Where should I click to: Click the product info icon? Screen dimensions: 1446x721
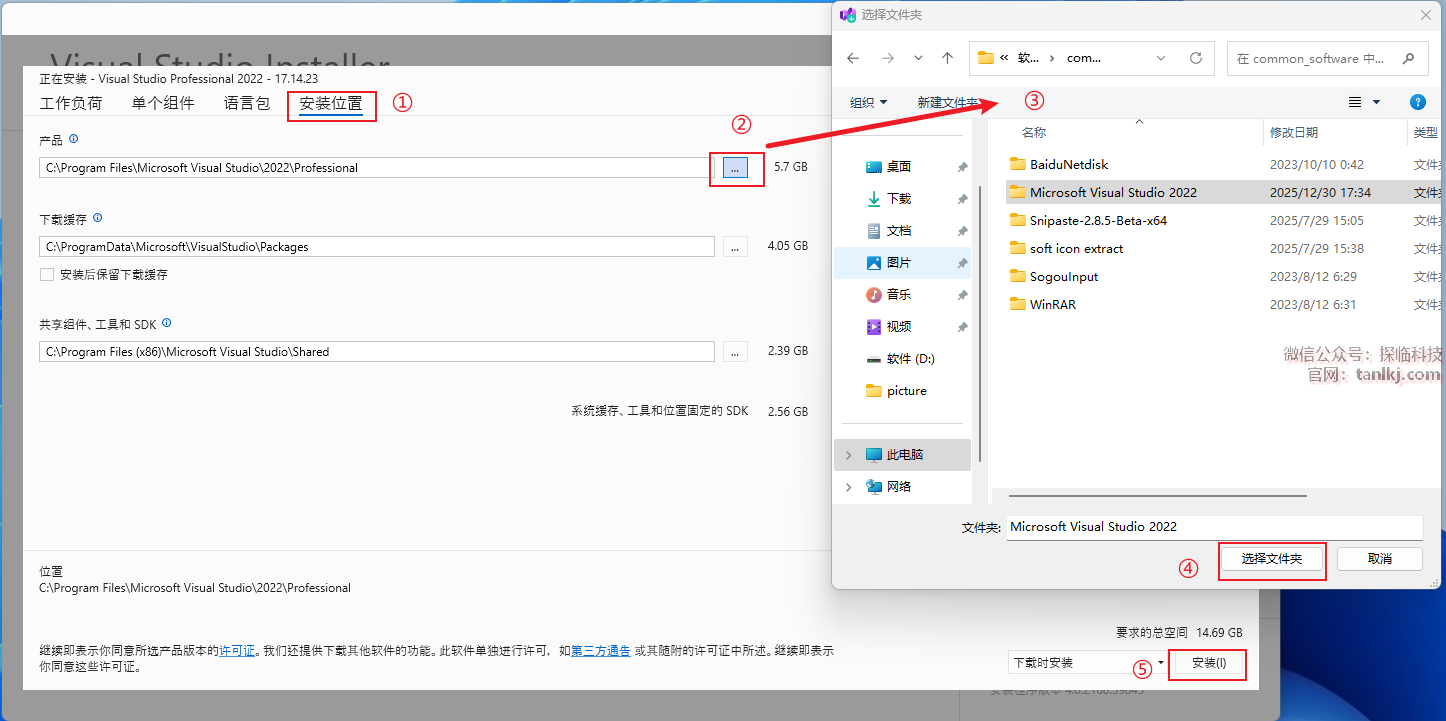pyautogui.click(x=74, y=139)
